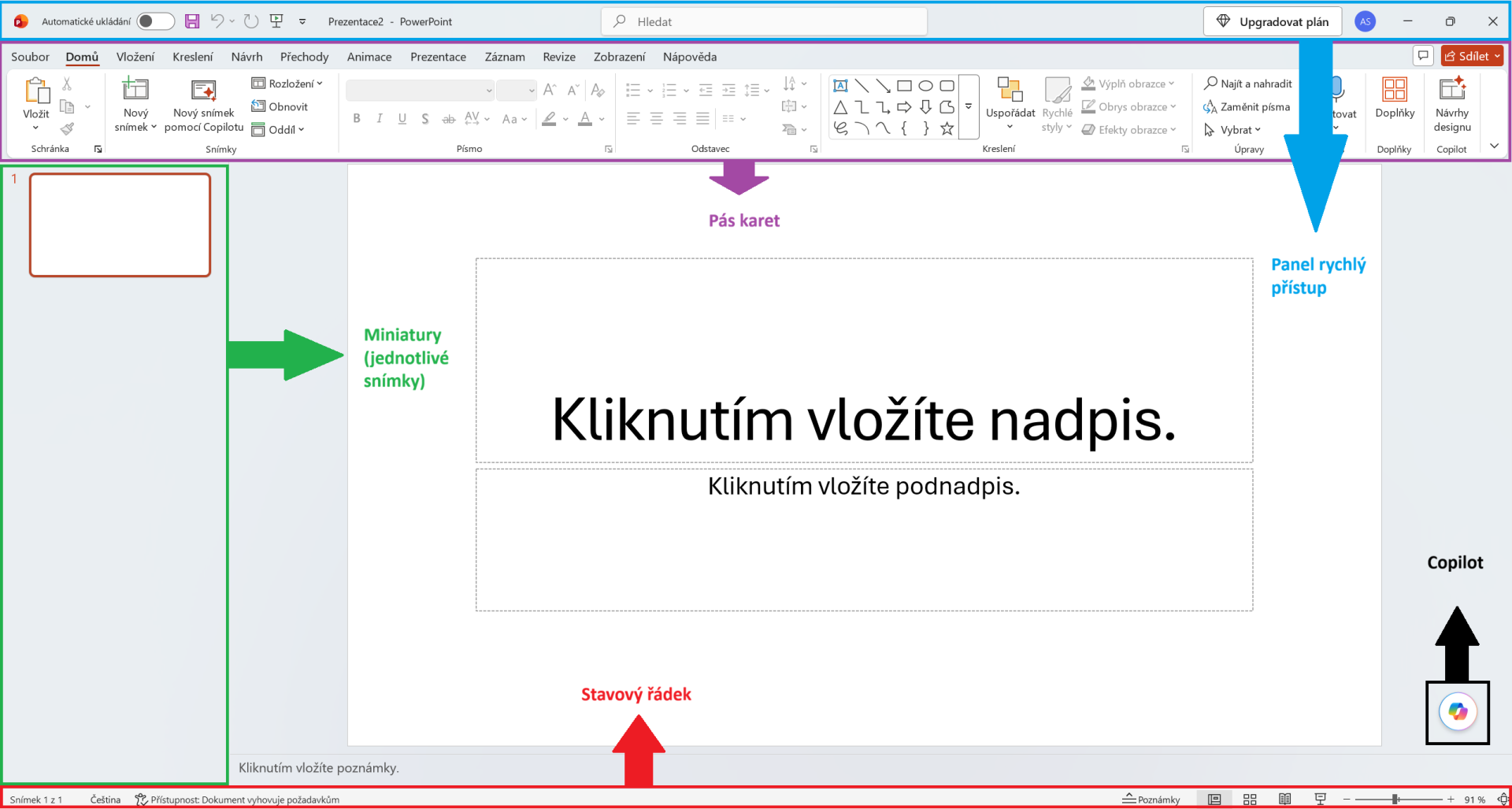The height and width of the screenshot is (809, 1512).
Task: Justify the paragraph text
Action: point(702,118)
